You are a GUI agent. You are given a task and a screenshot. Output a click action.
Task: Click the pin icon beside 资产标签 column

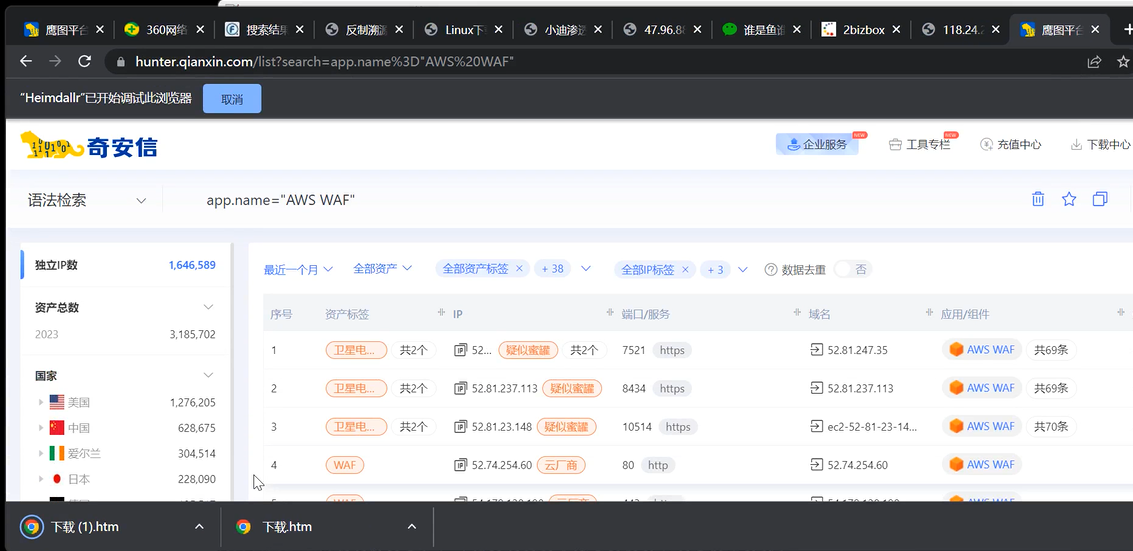click(x=441, y=313)
